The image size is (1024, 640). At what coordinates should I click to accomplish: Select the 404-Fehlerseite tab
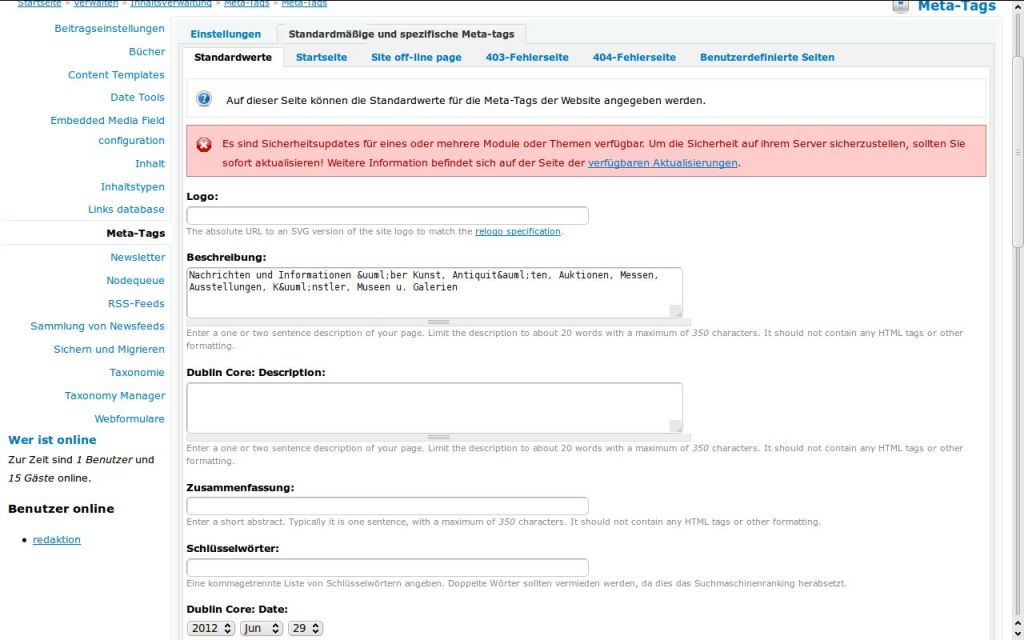click(634, 57)
